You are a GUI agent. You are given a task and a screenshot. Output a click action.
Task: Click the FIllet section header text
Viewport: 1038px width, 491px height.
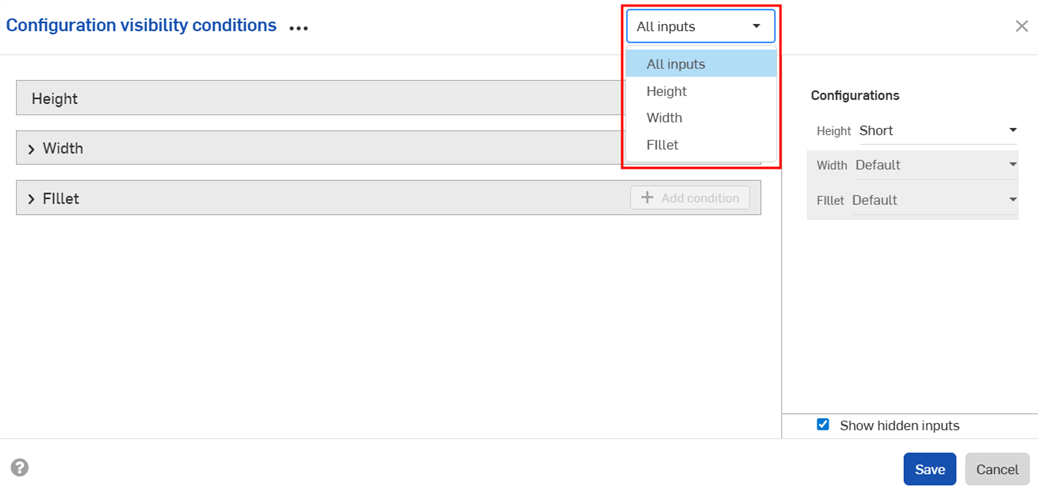click(61, 199)
